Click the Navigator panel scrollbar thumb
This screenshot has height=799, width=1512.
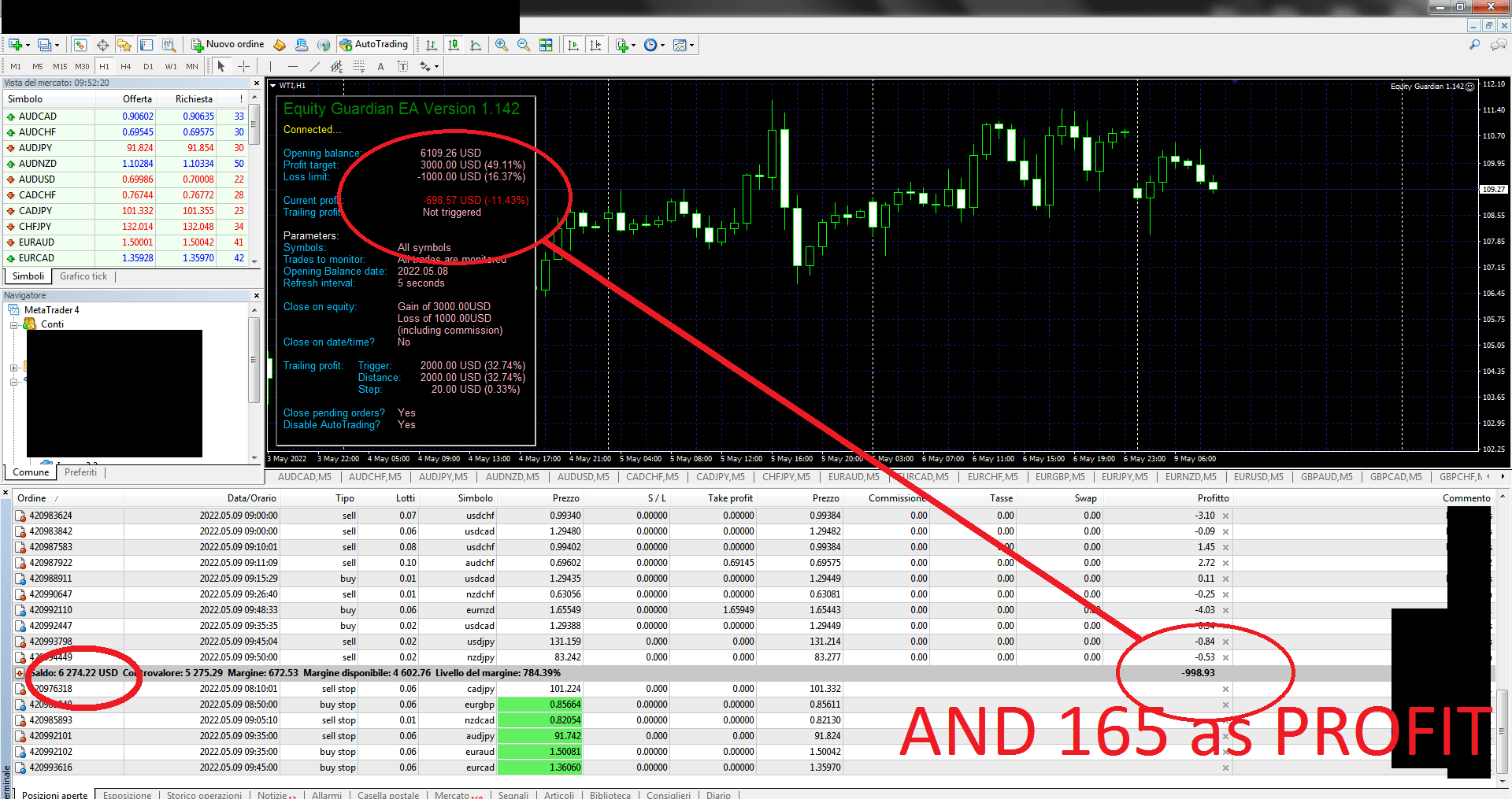click(x=254, y=361)
